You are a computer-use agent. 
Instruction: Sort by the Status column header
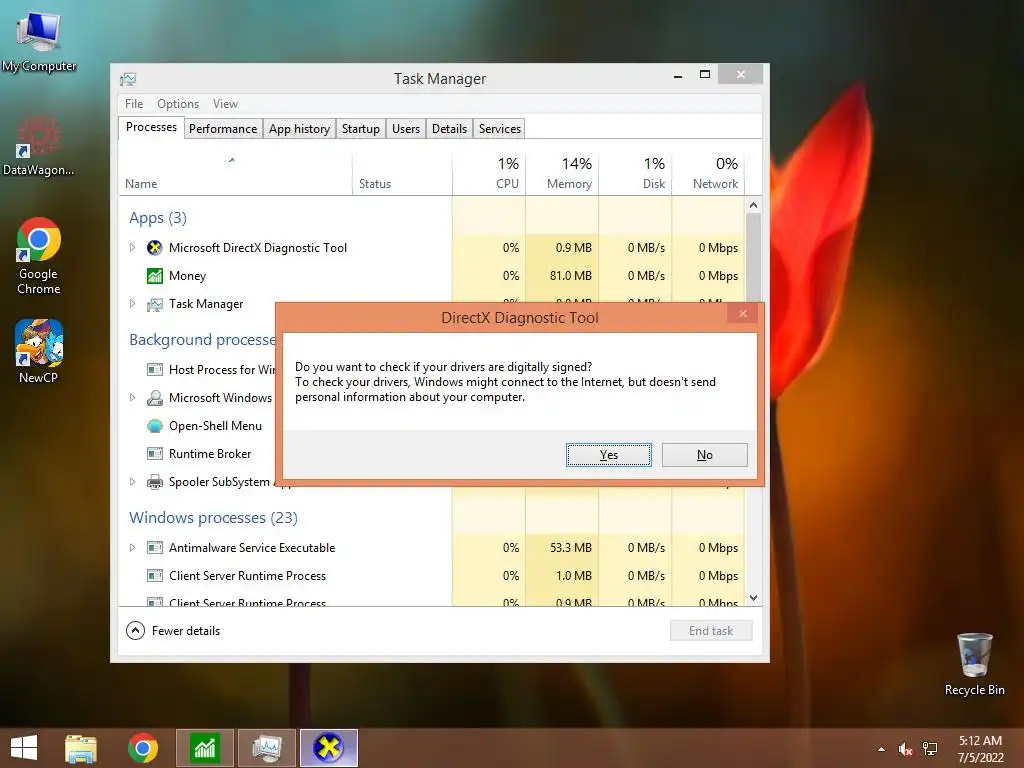point(402,174)
